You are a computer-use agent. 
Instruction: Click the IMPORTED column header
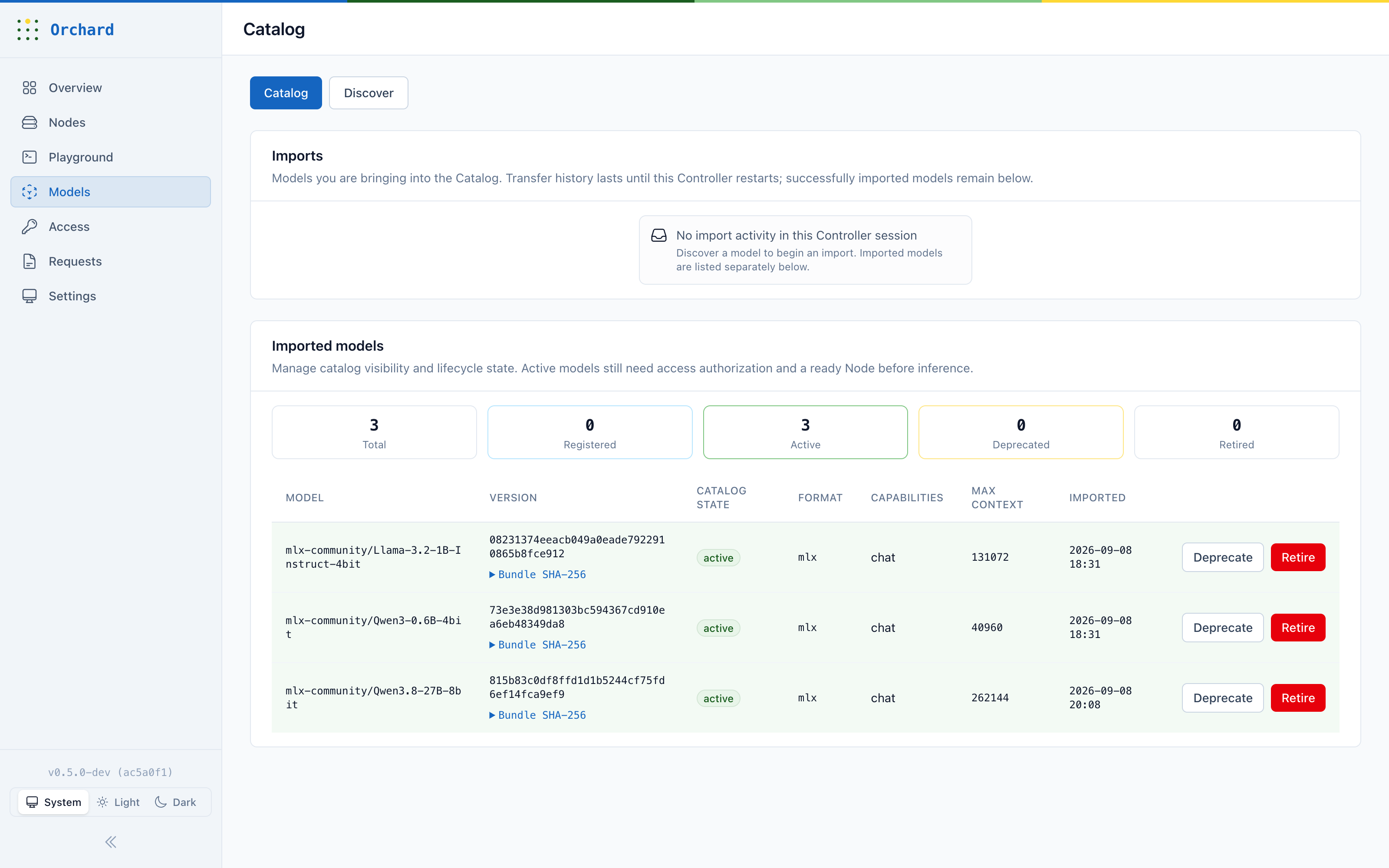[x=1097, y=498]
